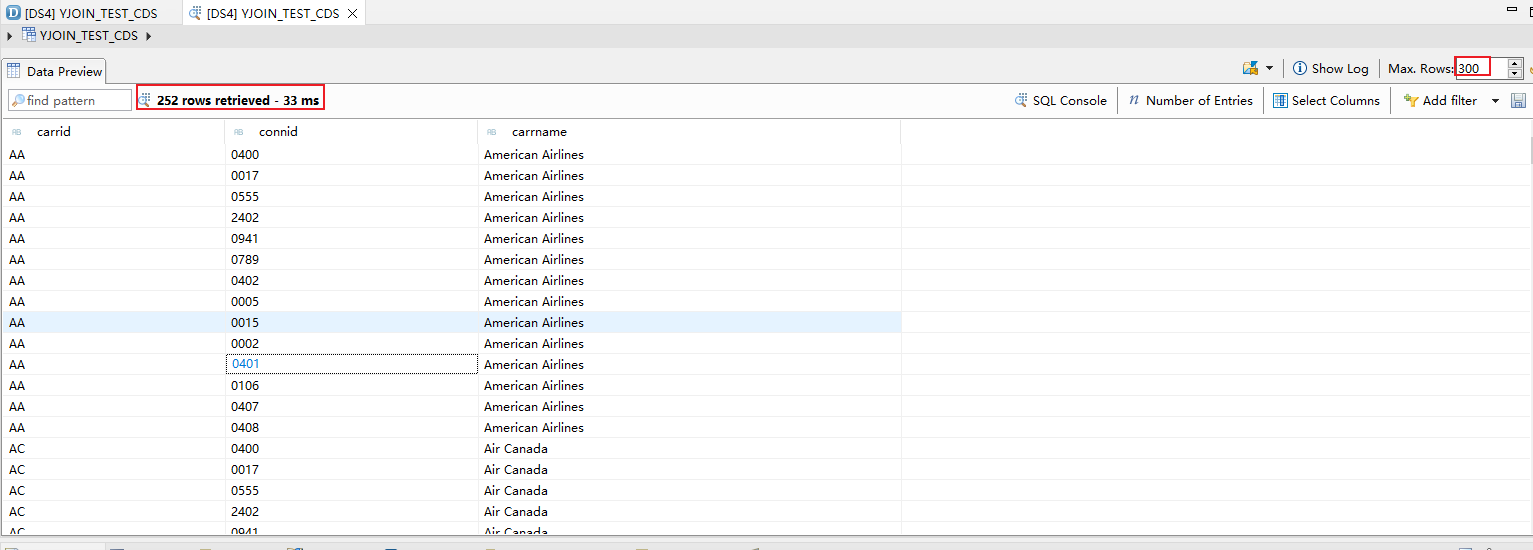Open the Select Columns dialog
Screen dimensions: 1533x550
point(1326,101)
